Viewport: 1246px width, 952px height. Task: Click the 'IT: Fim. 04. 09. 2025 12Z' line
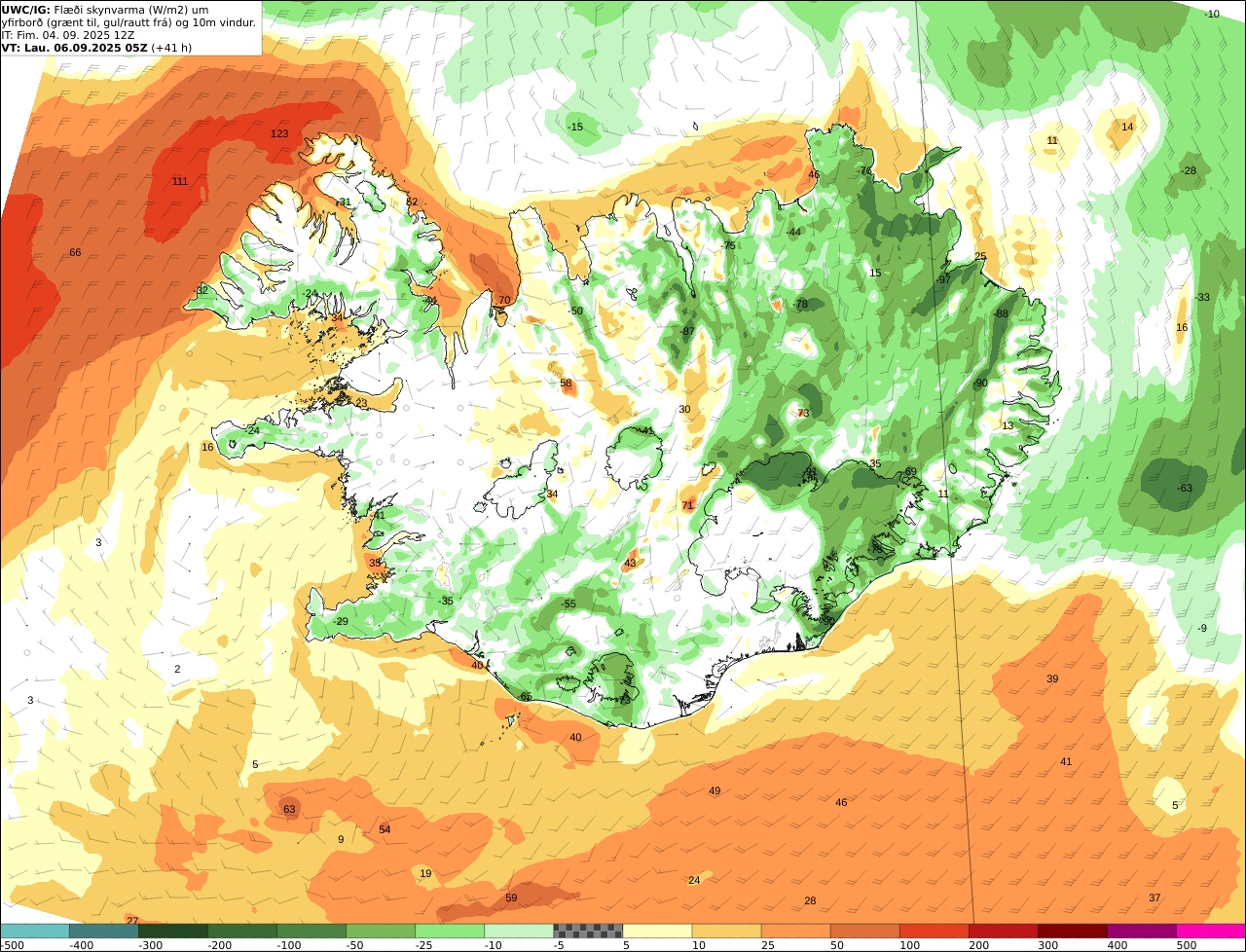[68, 34]
